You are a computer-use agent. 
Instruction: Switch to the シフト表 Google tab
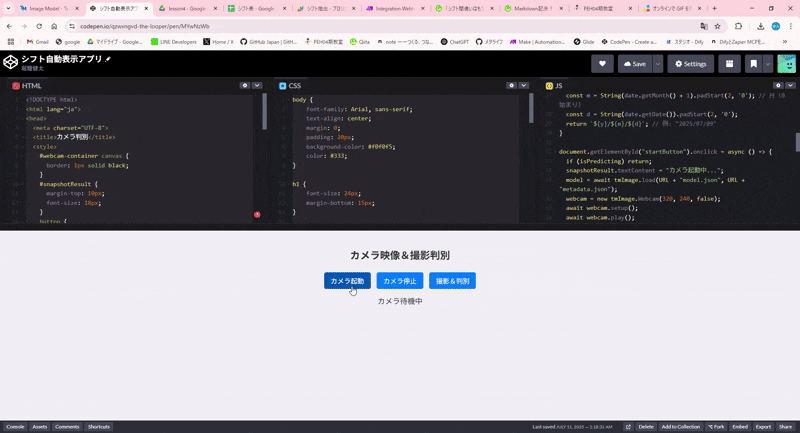(x=257, y=9)
